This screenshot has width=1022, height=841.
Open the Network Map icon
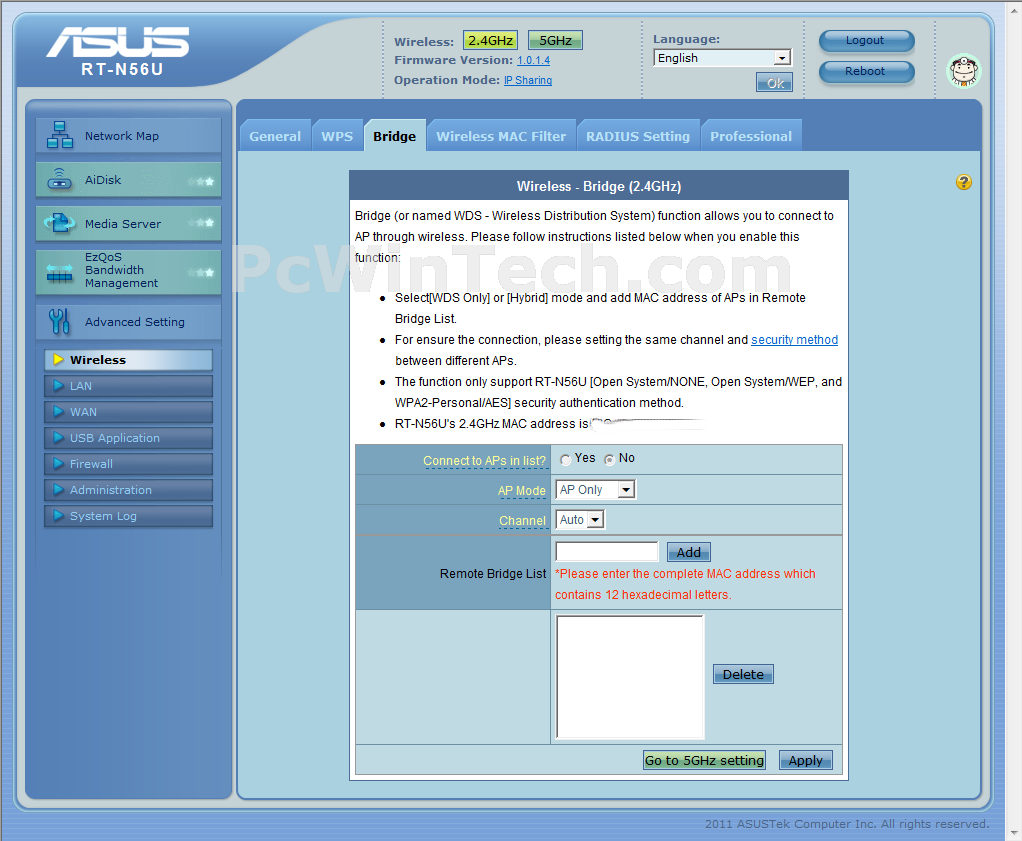pyautogui.click(x=60, y=135)
